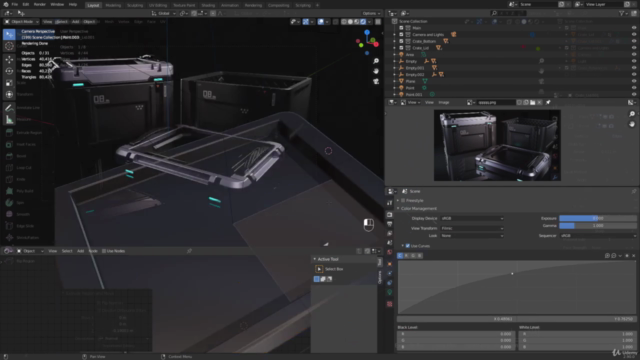This screenshot has height=360, width=640.
Task: Open the Render properties tab
Action: tap(389, 215)
